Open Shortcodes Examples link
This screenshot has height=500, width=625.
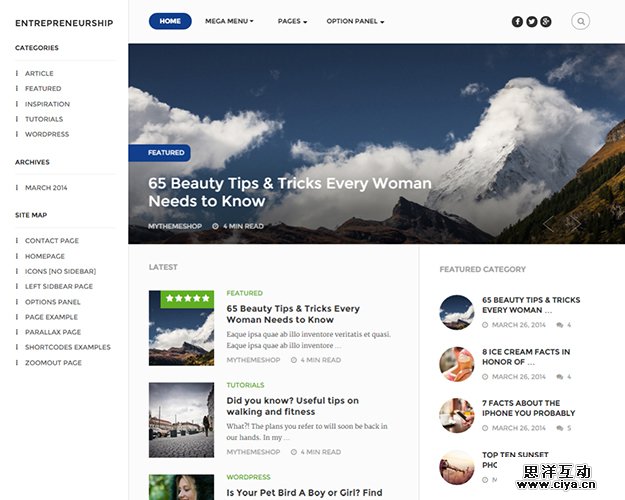pos(68,347)
